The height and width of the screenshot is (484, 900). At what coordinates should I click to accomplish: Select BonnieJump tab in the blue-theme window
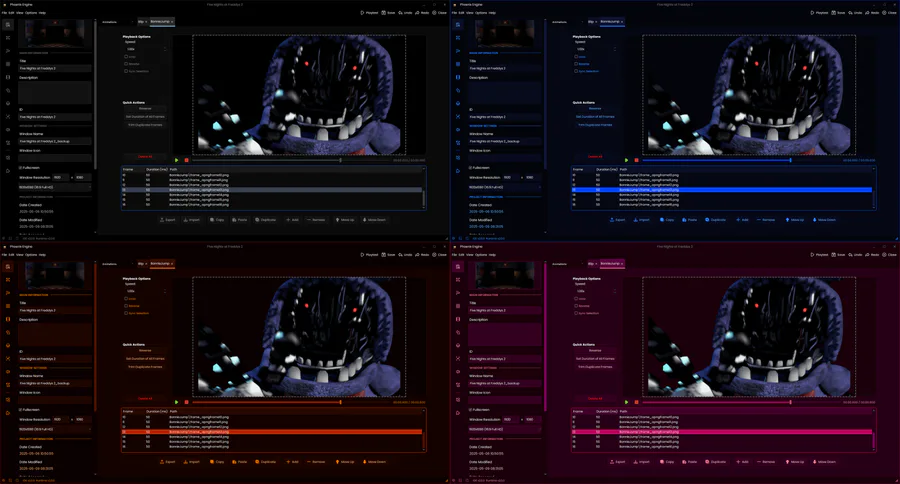tap(612, 22)
